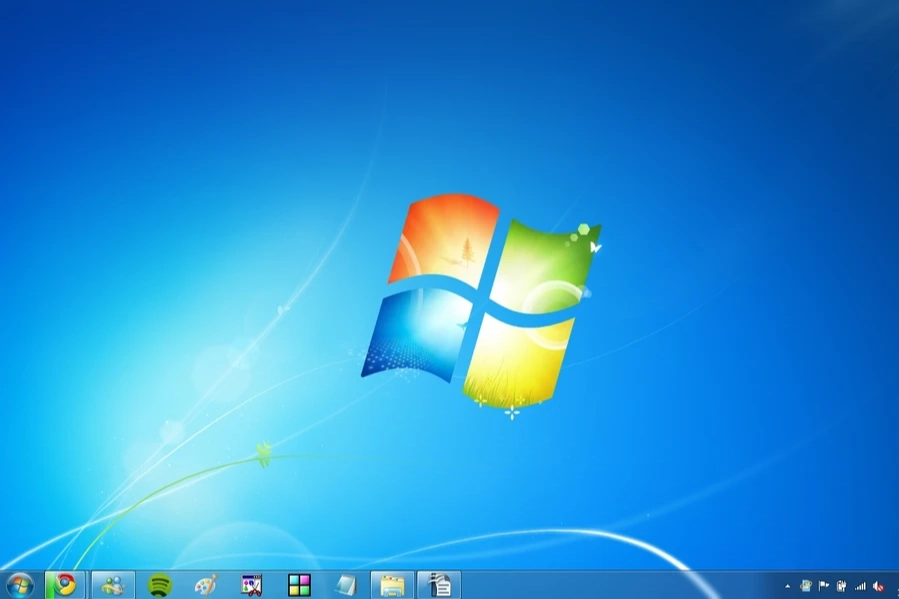The height and width of the screenshot is (599, 899).
Task: Open Action Center flag in system tray
Action: click(x=824, y=586)
